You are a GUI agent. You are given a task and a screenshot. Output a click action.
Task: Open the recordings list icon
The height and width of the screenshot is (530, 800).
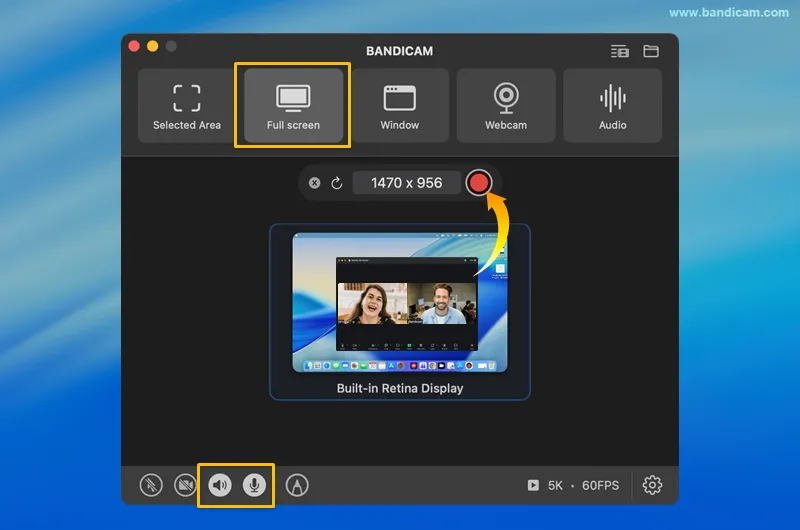[x=620, y=51]
